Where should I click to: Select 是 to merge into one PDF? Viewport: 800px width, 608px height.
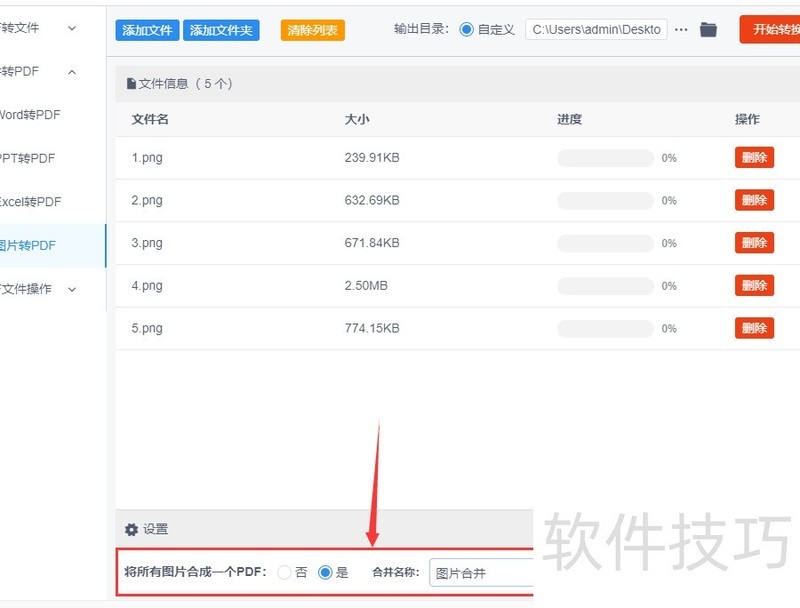325,573
